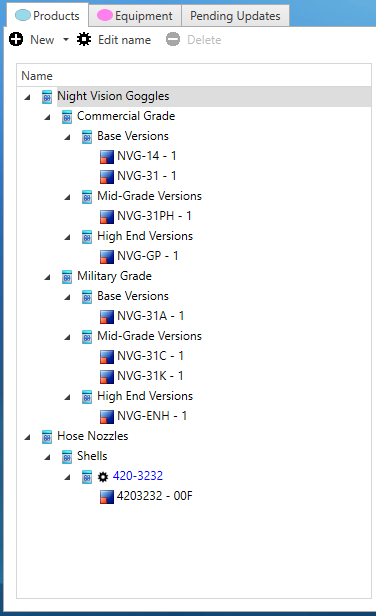Click the Edit name button label
Image resolution: width=376 pixels, height=616 pixels.
tap(125, 40)
